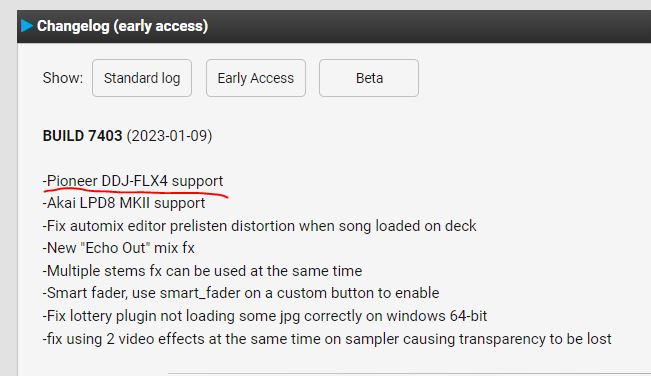Click the words "windows 64-bit" in lottery line
The image size is (651, 376).
point(437,316)
